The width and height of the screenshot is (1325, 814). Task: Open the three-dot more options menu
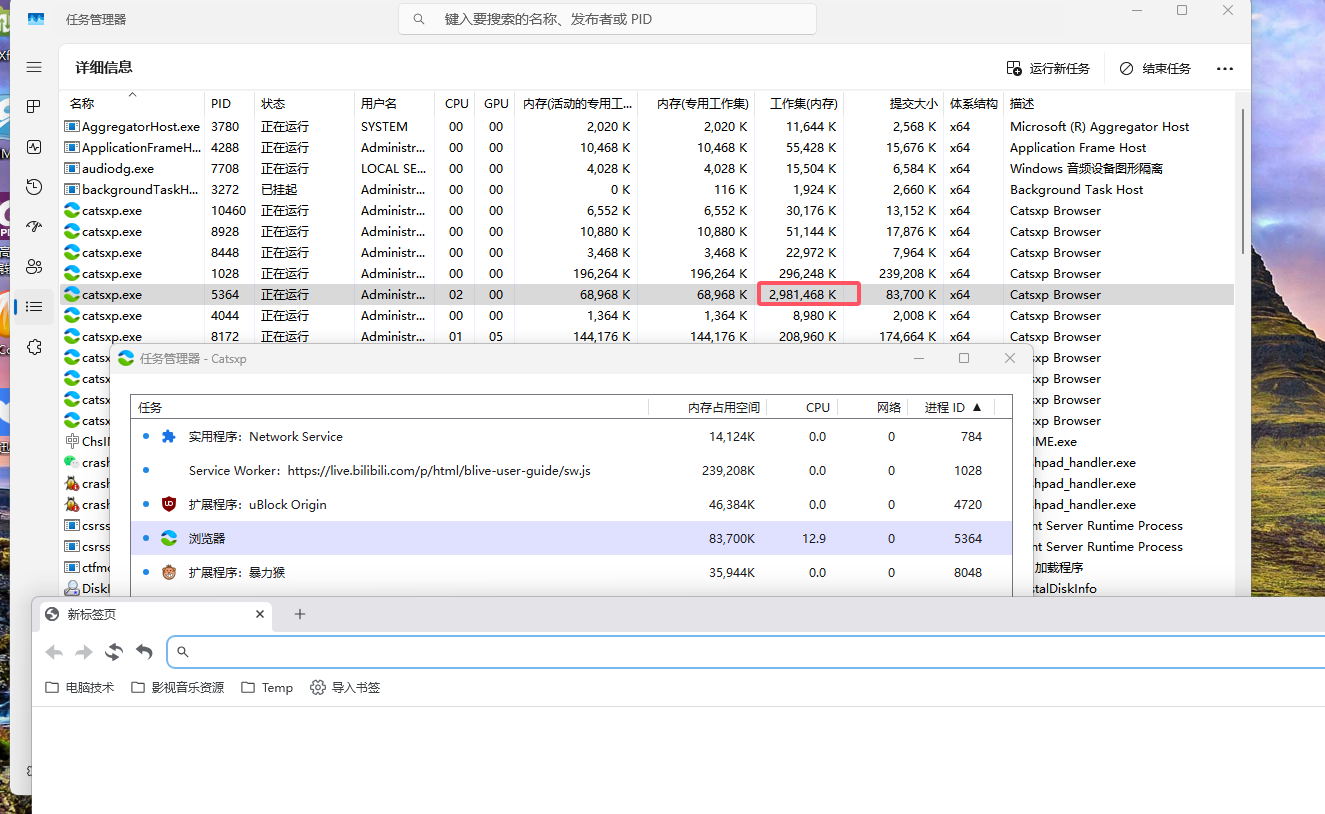coord(1225,68)
